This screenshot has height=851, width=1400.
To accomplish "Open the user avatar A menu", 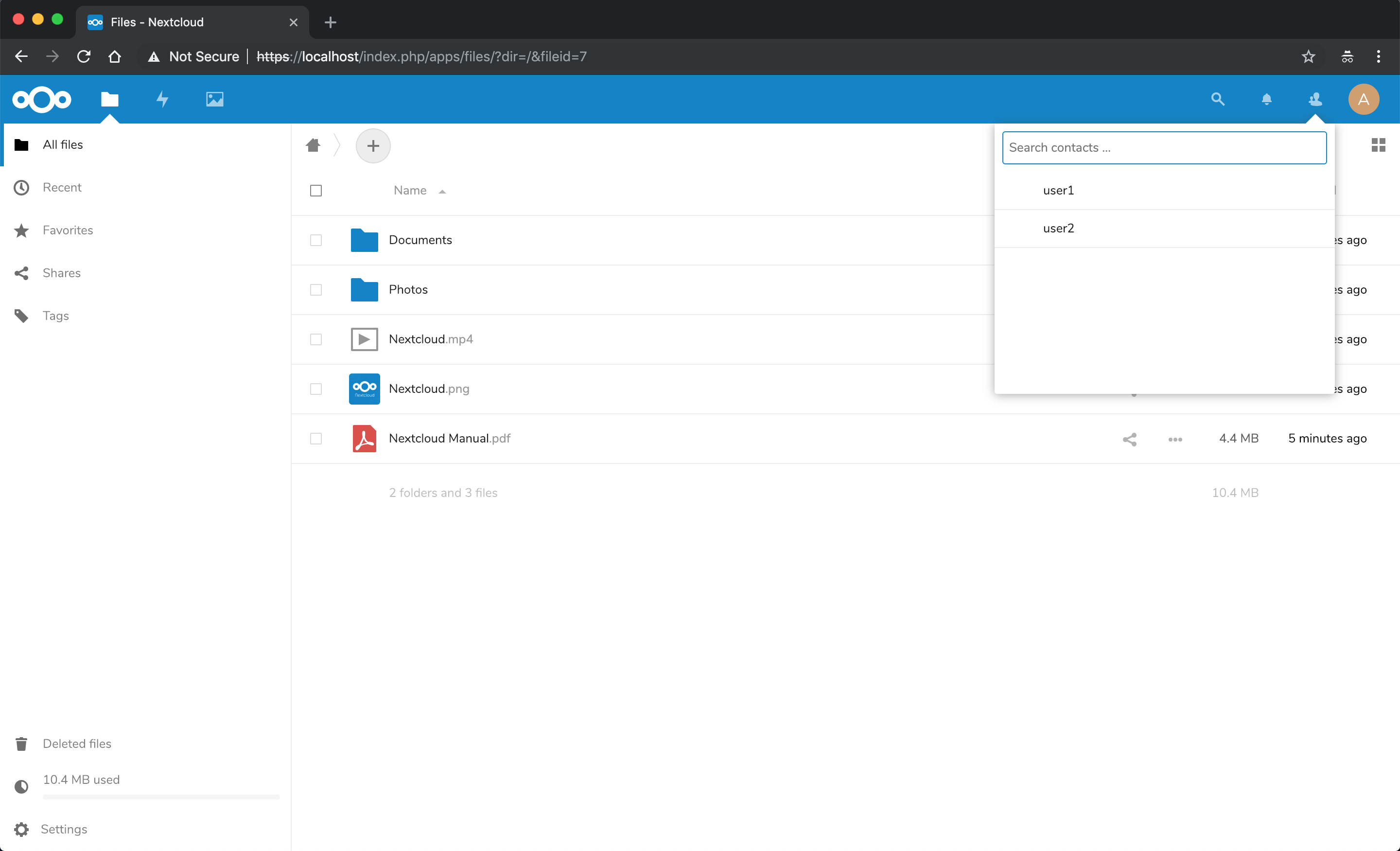I will click(1363, 100).
